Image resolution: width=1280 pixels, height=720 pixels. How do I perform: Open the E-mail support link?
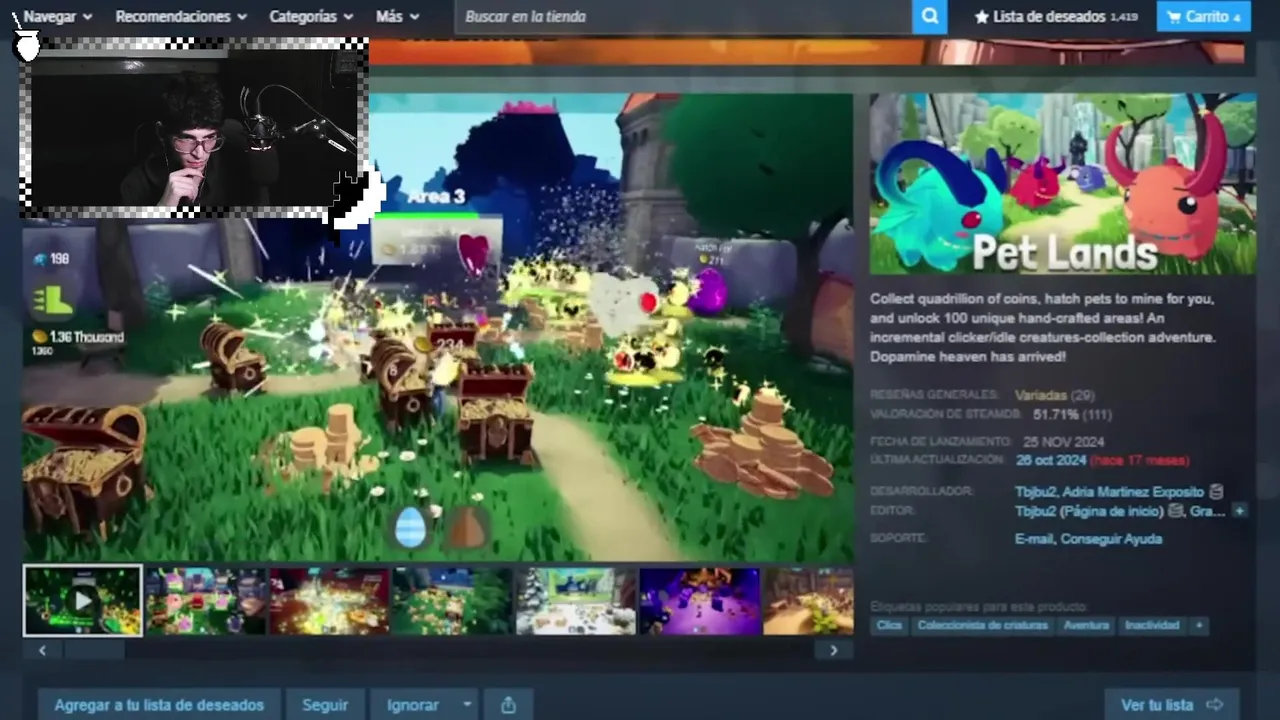1034,539
